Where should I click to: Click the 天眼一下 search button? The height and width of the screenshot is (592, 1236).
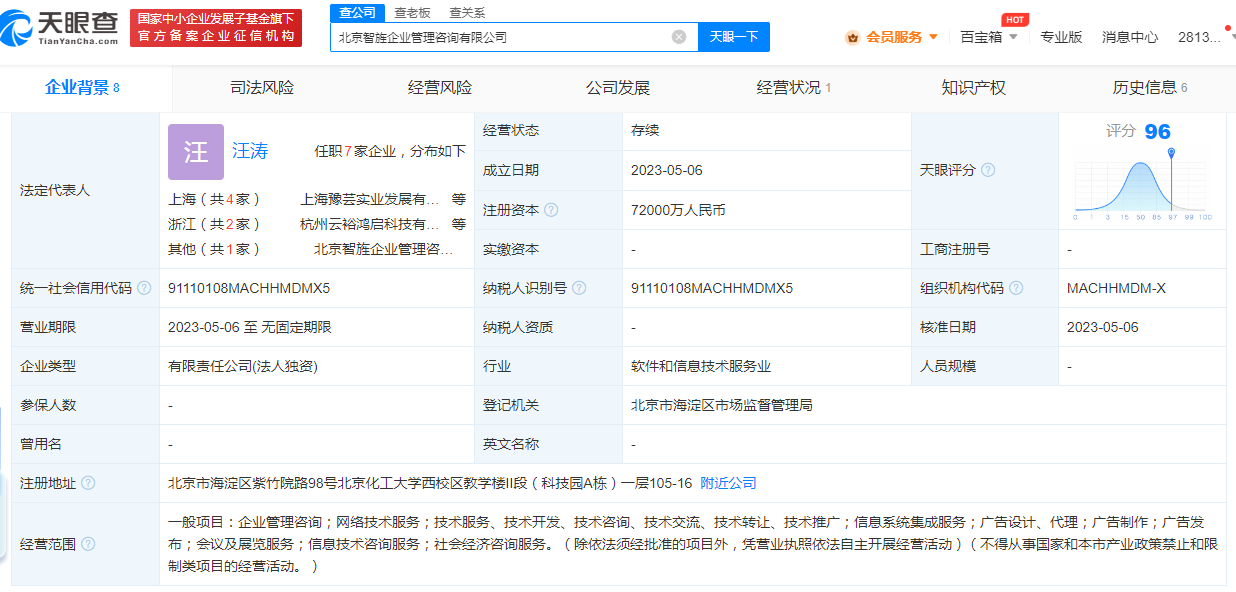734,37
